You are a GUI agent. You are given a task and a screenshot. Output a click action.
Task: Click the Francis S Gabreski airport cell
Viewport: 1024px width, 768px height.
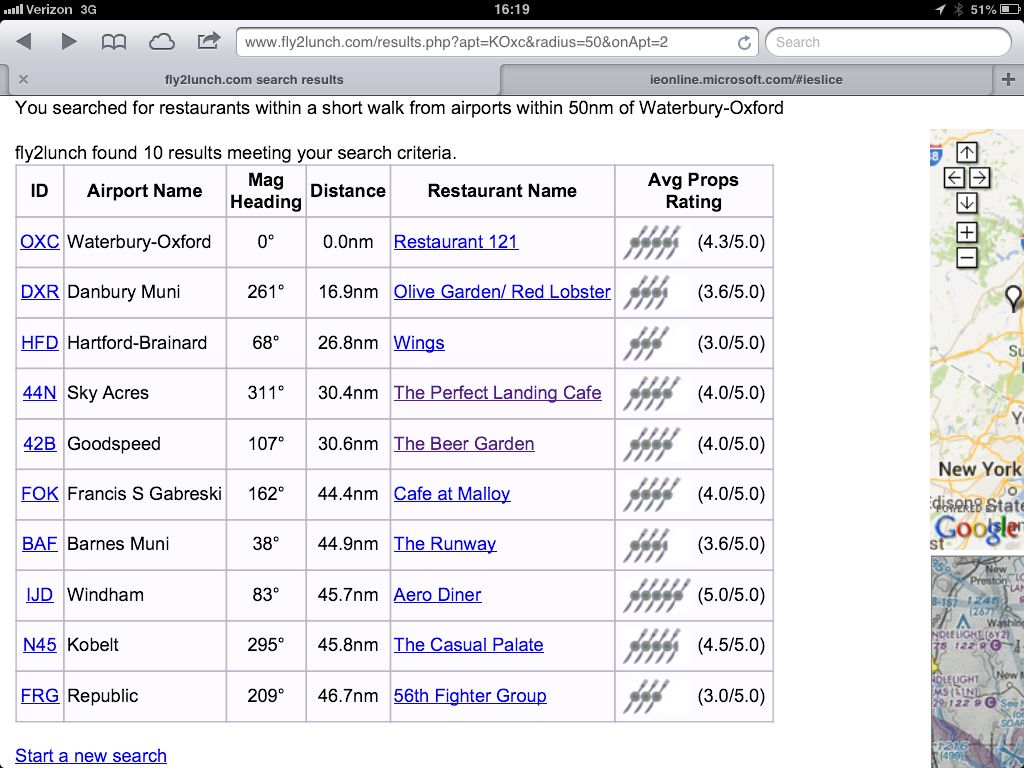(144, 494)
